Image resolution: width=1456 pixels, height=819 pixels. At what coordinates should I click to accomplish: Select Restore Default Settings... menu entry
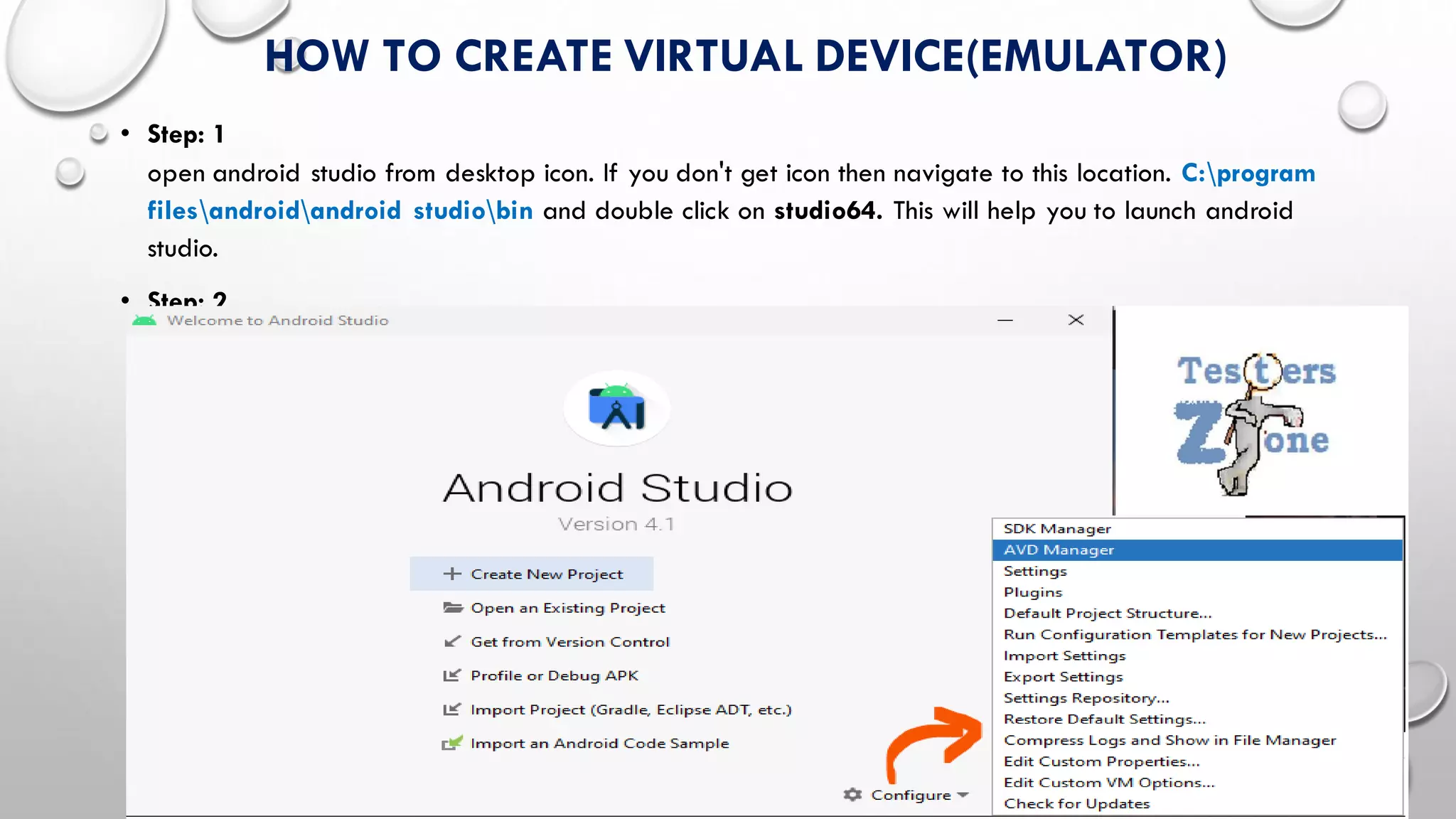click(x=1198, y=719)
